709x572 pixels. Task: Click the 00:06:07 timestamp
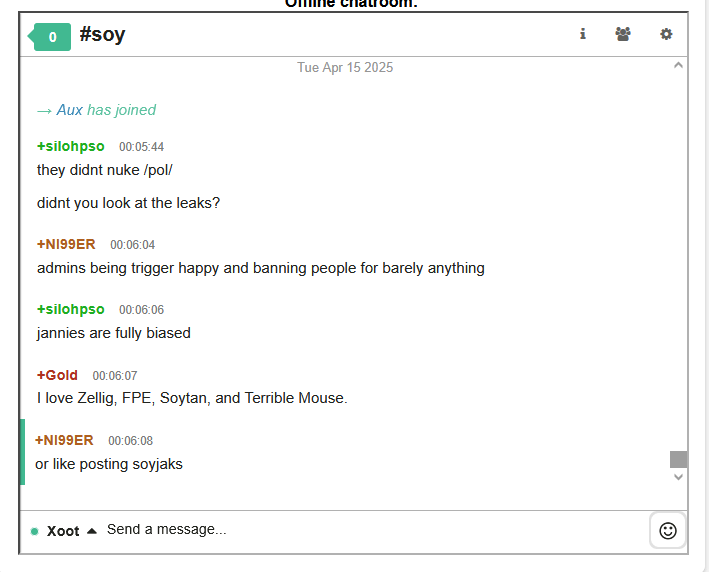pyautogui.click(x=115, y=376)
